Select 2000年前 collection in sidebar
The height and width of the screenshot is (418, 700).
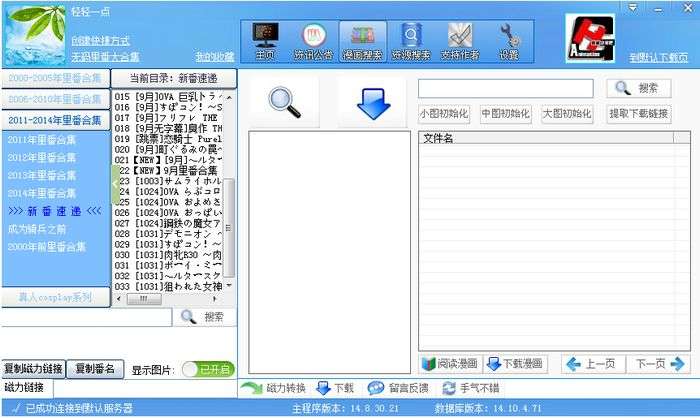click(x=46, y=247)
